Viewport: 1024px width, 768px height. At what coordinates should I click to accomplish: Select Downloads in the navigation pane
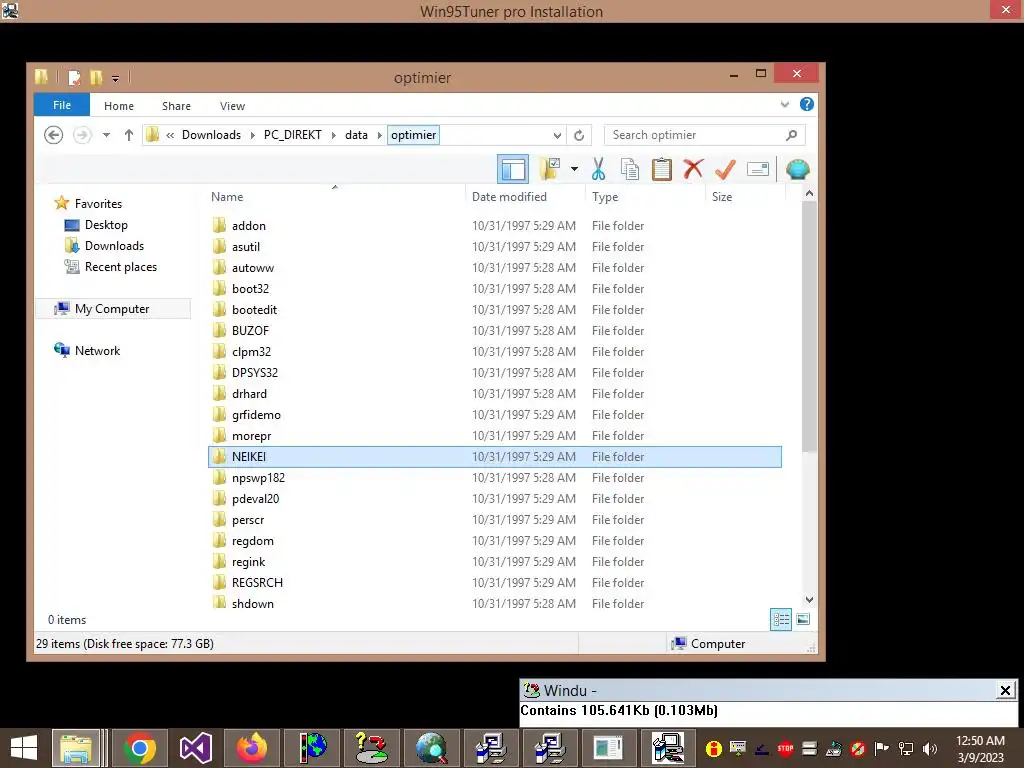click(114, 246)
